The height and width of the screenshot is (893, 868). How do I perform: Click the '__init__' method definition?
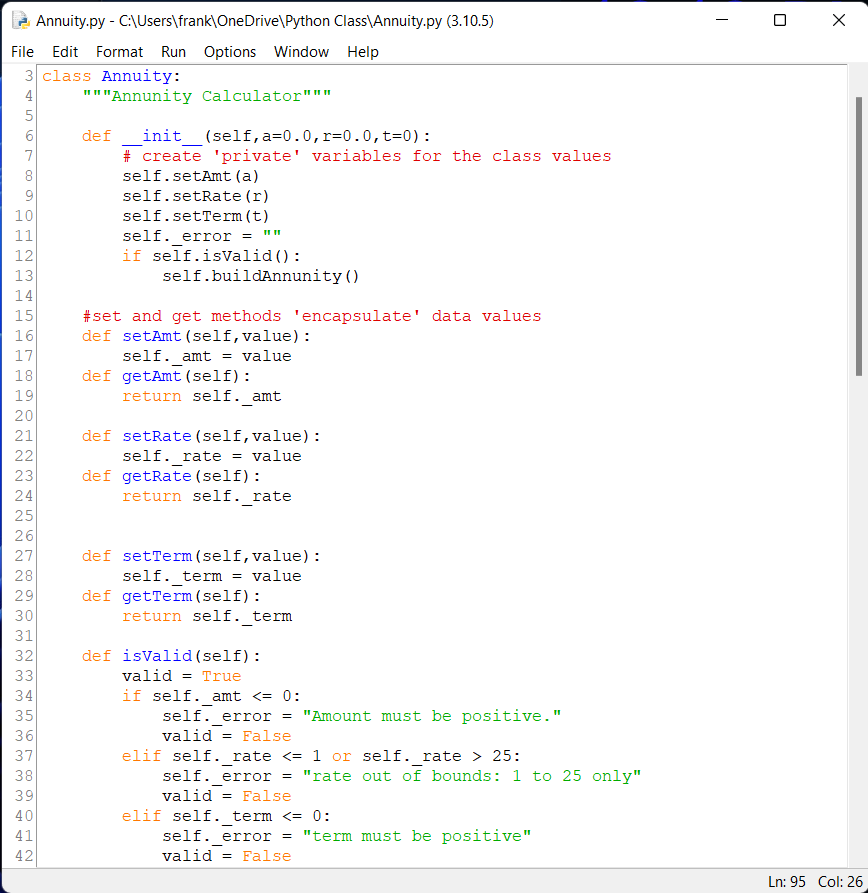(x=256, y=136)
